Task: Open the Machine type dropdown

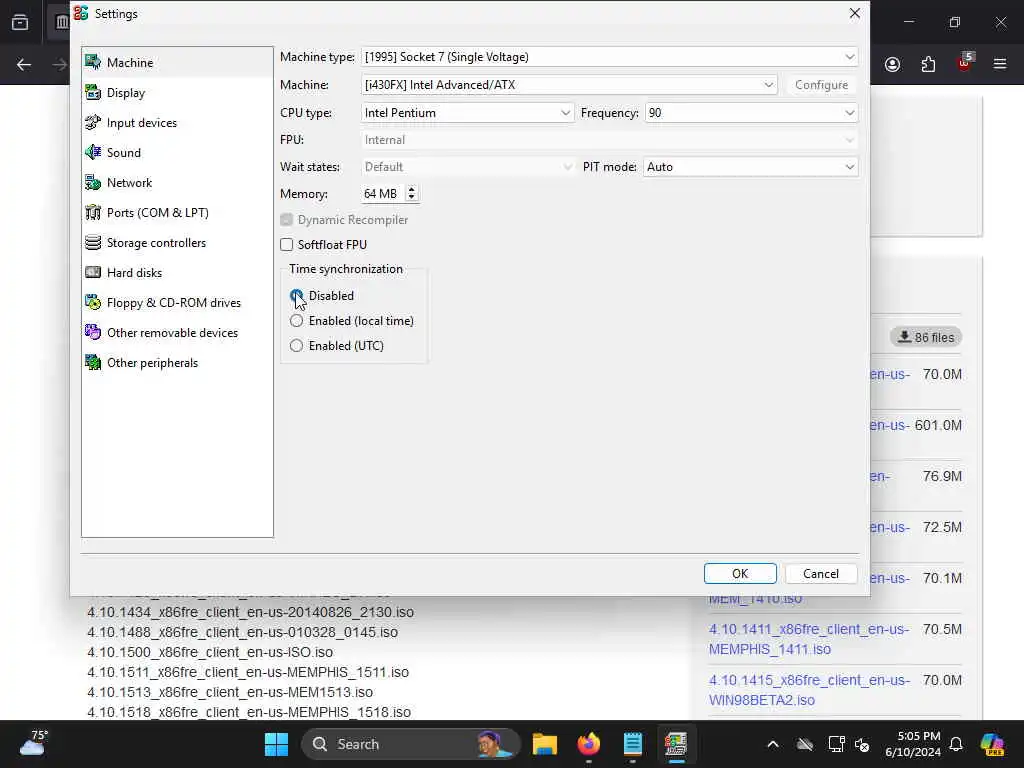Action: pyautogui.click(x=609, y=57)
